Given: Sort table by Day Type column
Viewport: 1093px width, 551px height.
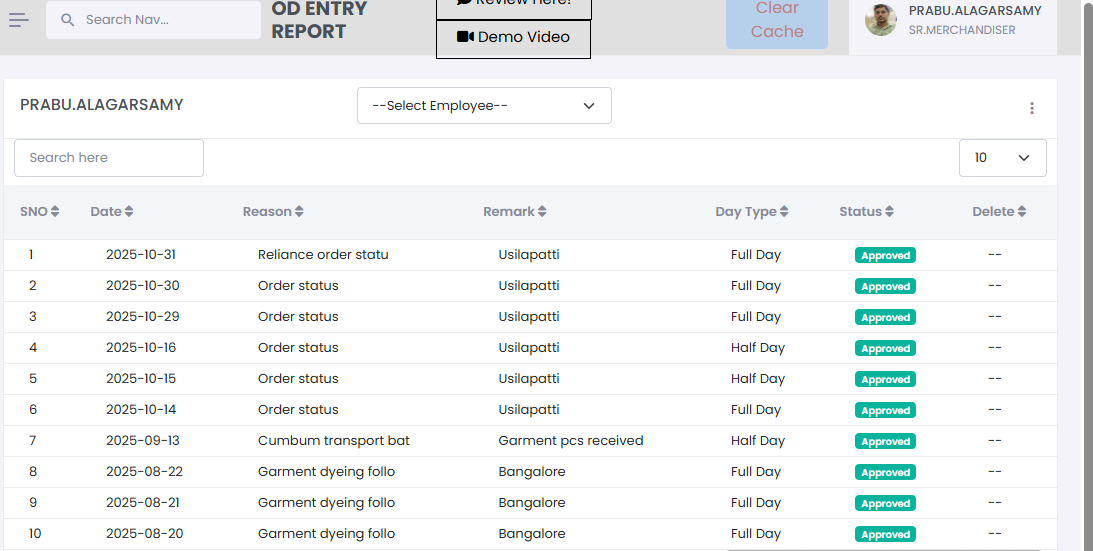Looking at the screenshot, I should (751, 212).
